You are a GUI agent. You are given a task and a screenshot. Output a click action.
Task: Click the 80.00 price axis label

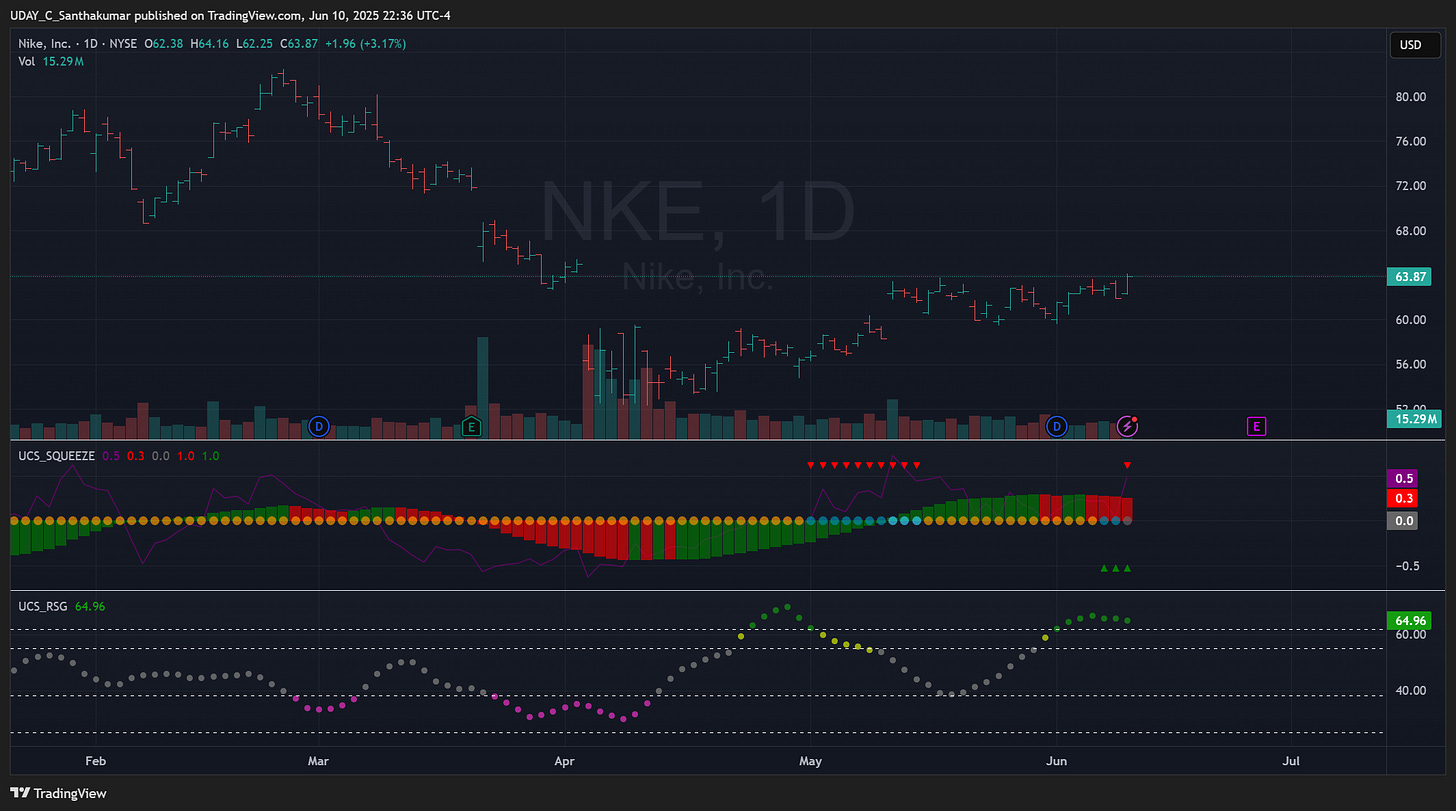click(1410, 97)
